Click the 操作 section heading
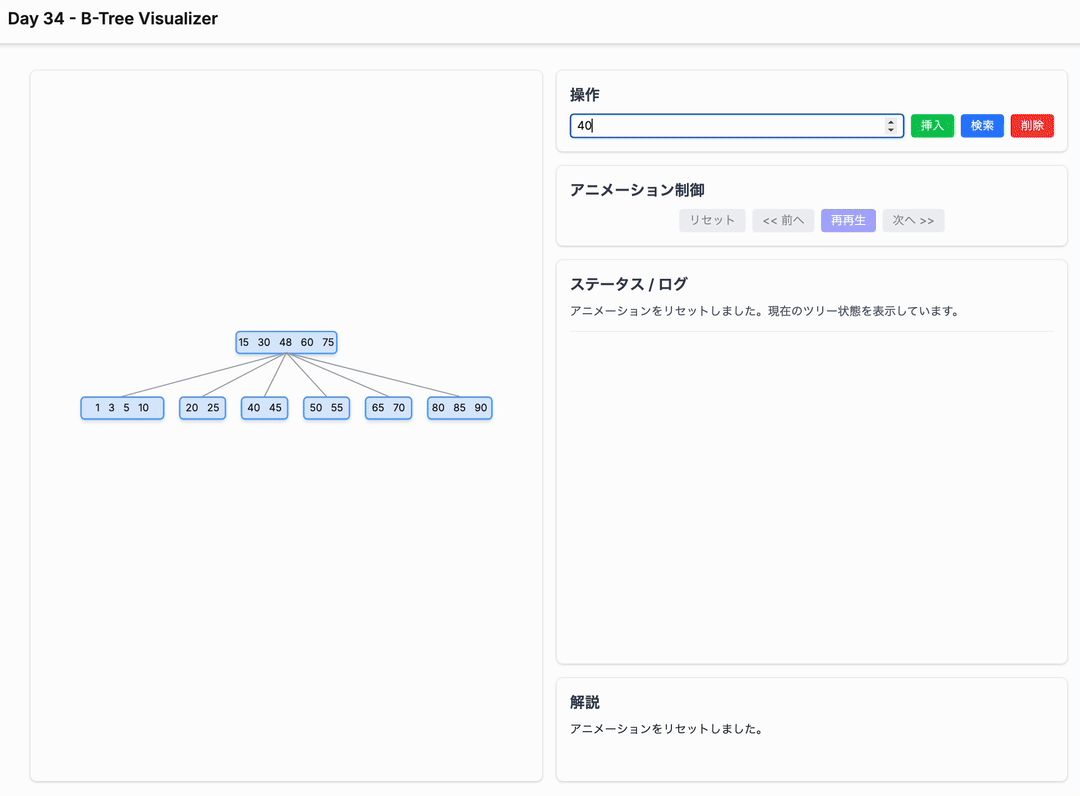1080x796 pixels. 585,95
